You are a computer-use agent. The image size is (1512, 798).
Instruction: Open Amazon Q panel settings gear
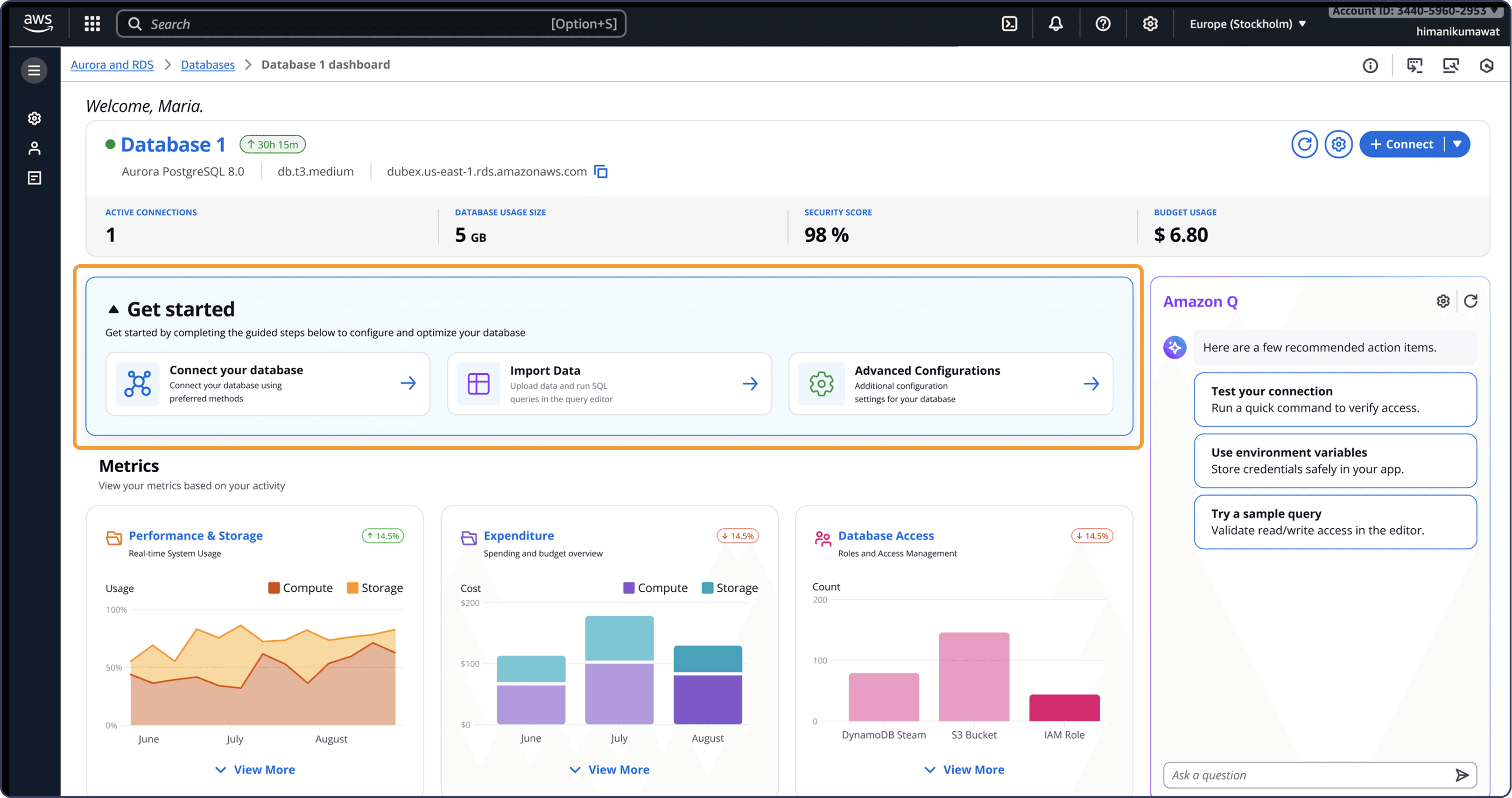click(1443, 301)
